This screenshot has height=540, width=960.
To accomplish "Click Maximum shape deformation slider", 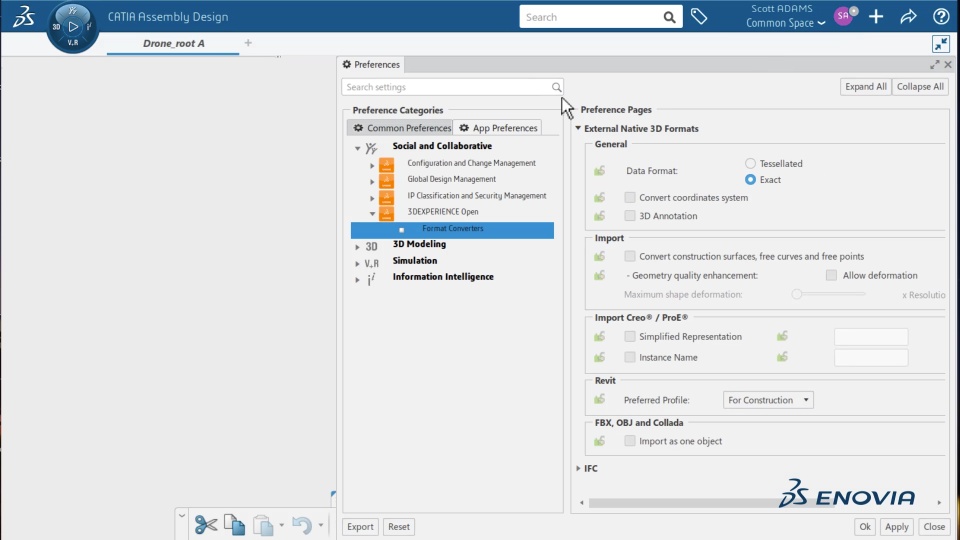I will point(828,294).
